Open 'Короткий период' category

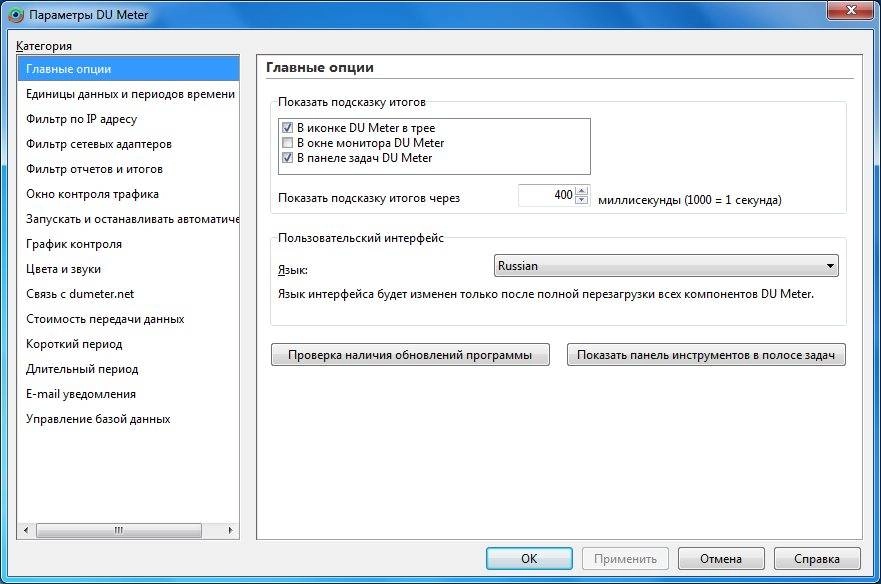click(x=128, y=343)
